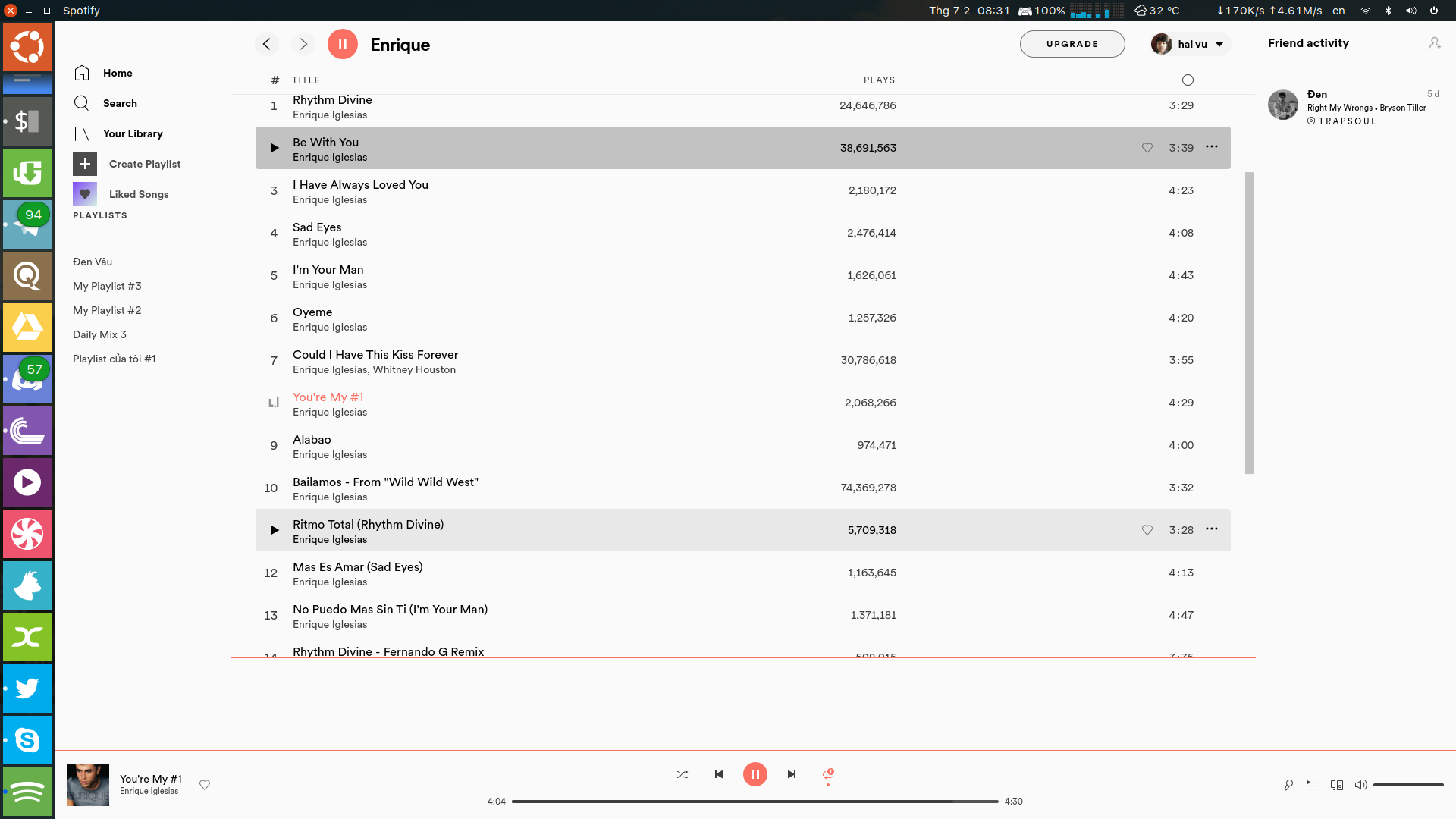Click the UPGRADE button
This screenshot has width=1456, height=819.
[1072, 44]
